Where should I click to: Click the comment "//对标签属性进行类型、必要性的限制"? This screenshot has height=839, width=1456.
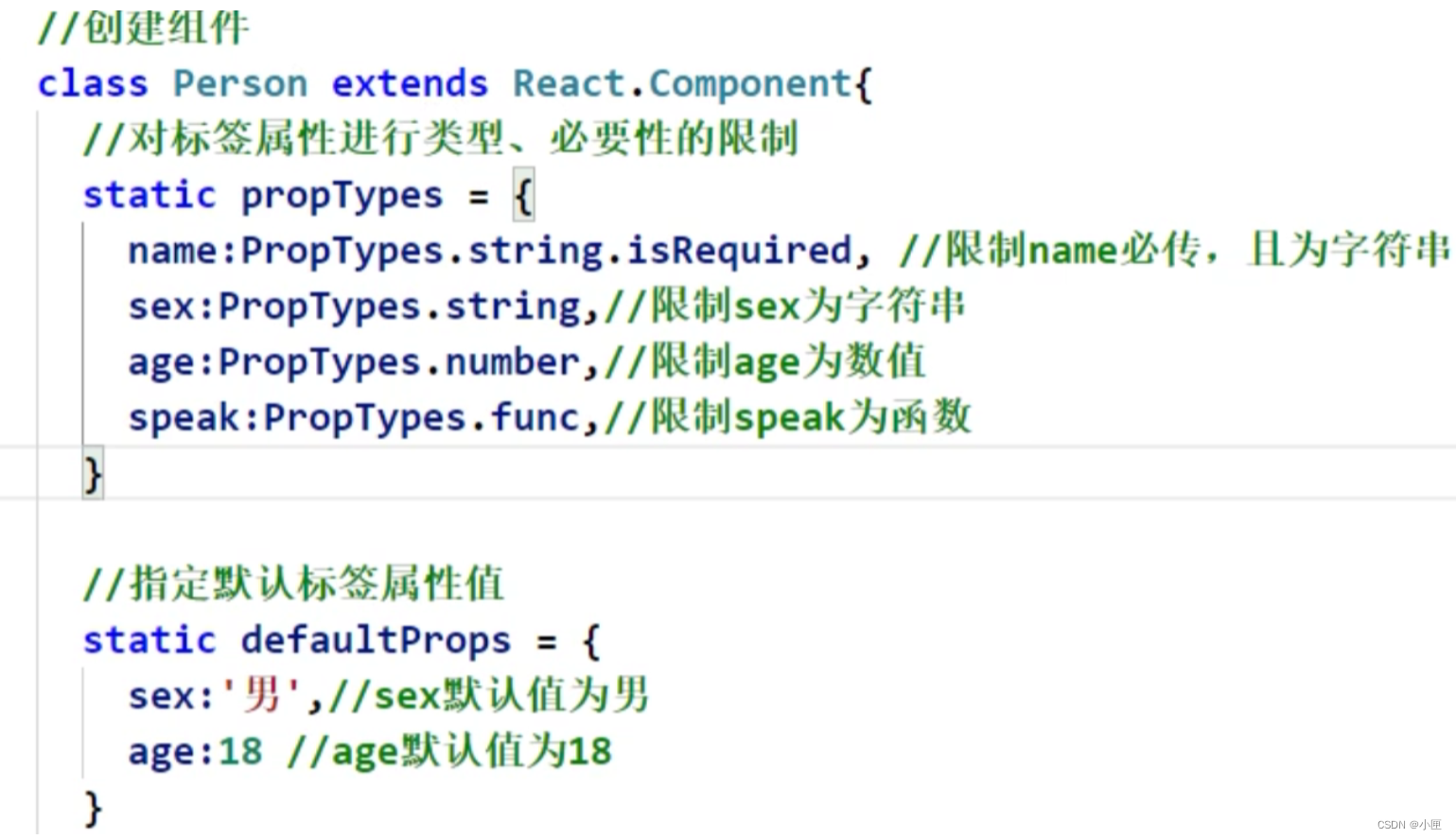tap(441, 139)
